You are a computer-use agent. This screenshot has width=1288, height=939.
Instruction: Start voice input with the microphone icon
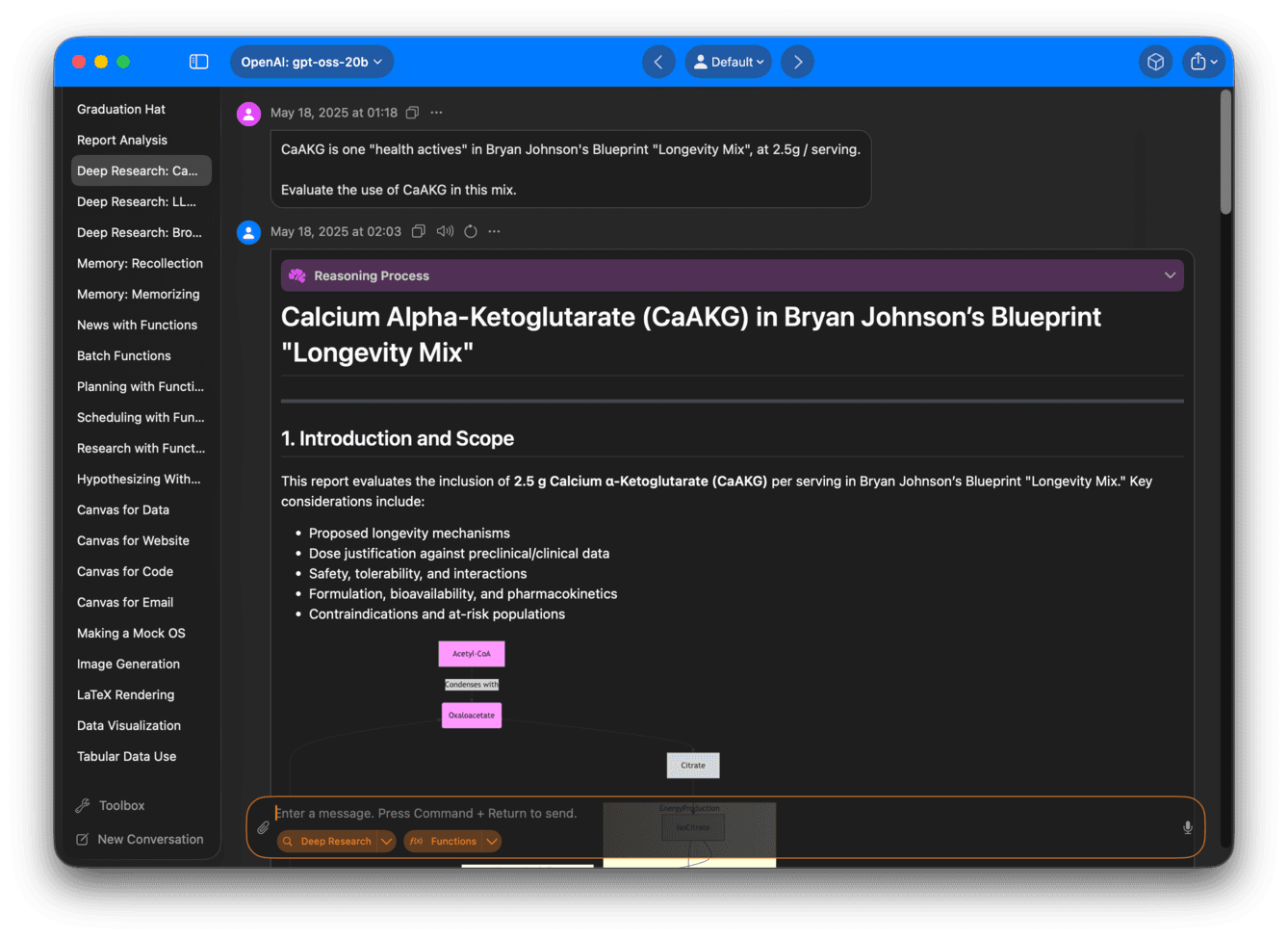(x=1188, y=827)
